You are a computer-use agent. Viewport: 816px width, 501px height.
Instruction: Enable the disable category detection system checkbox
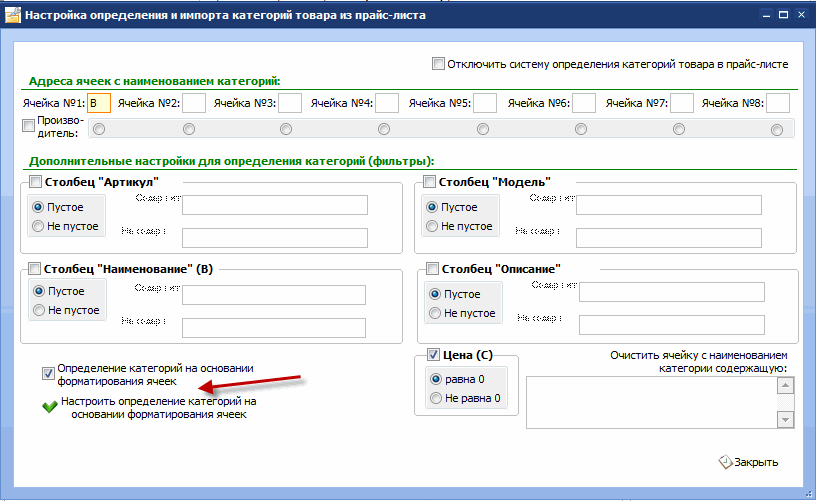pos(438,64)
